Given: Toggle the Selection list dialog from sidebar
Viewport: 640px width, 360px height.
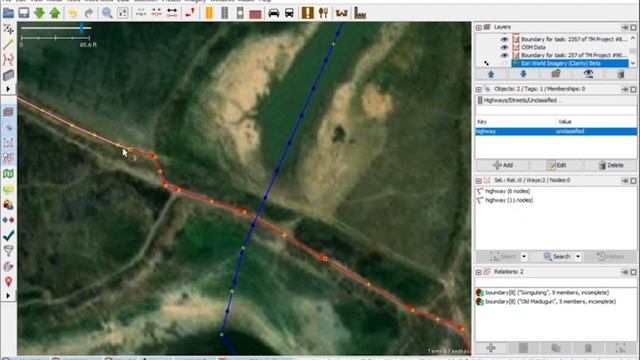Looking at the screenshot, I should click(x=8, y=143).
